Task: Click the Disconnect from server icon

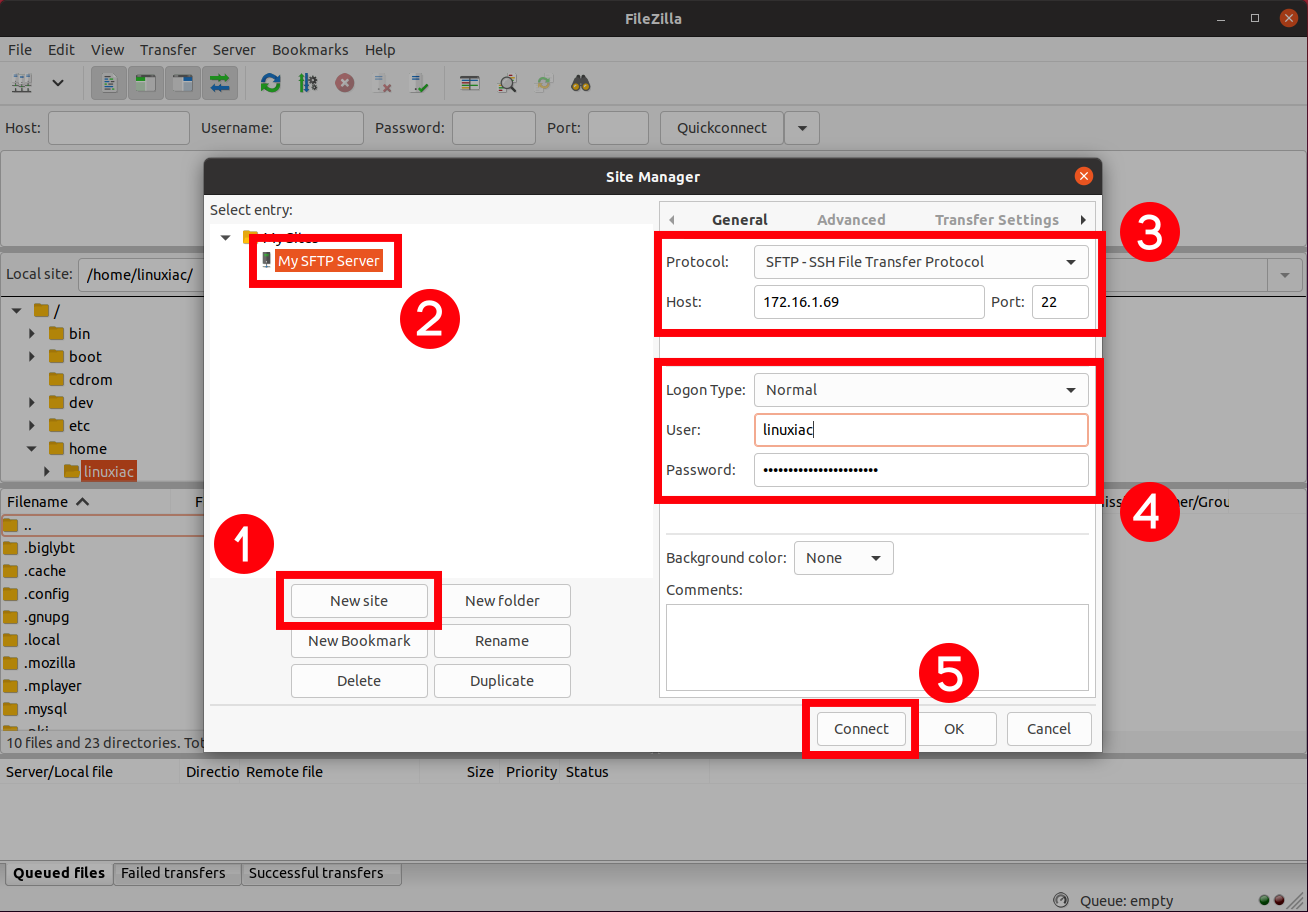Action: pos(381,83)
